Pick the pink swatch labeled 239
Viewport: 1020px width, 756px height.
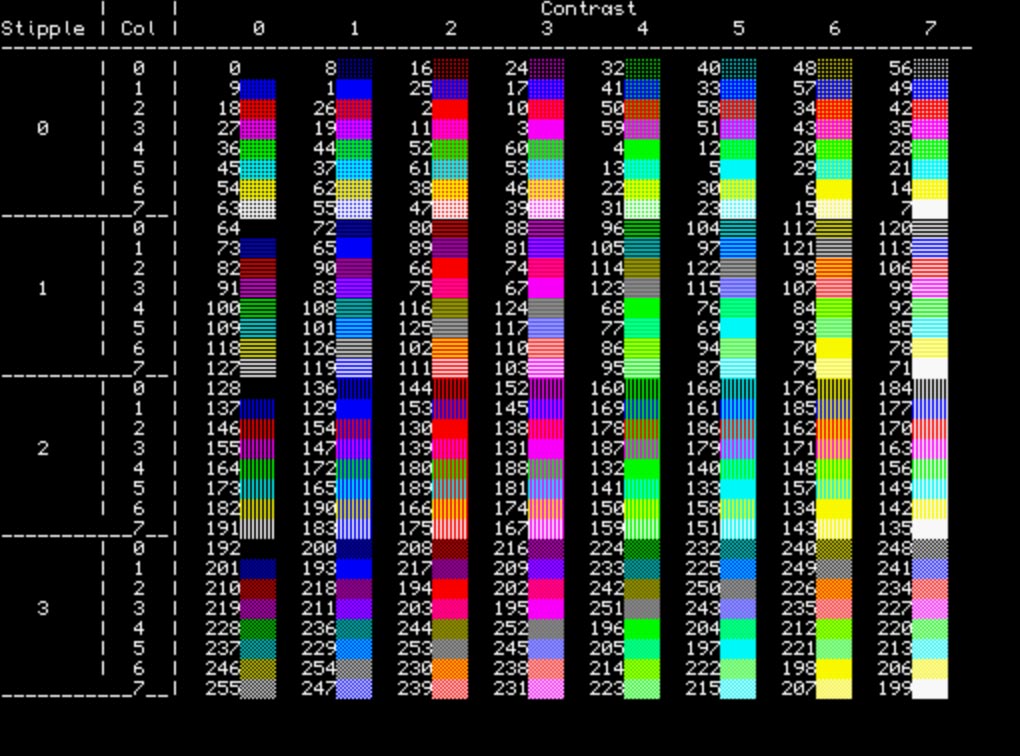point(450,689)
